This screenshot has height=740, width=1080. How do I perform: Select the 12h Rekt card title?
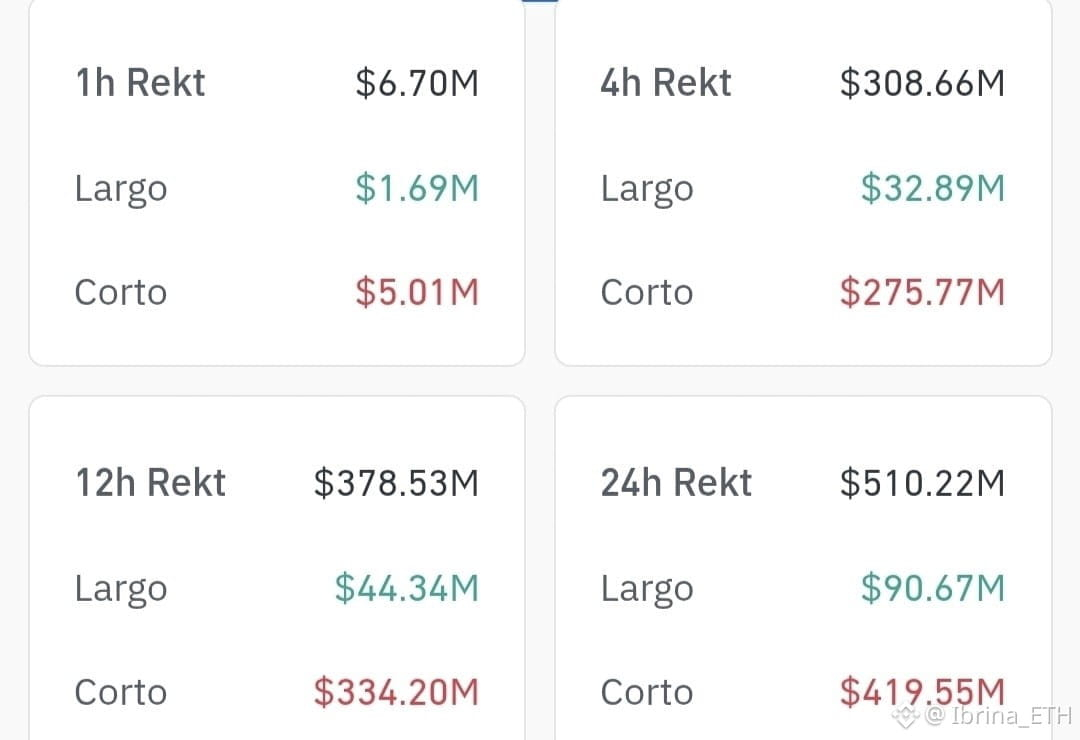151,482
